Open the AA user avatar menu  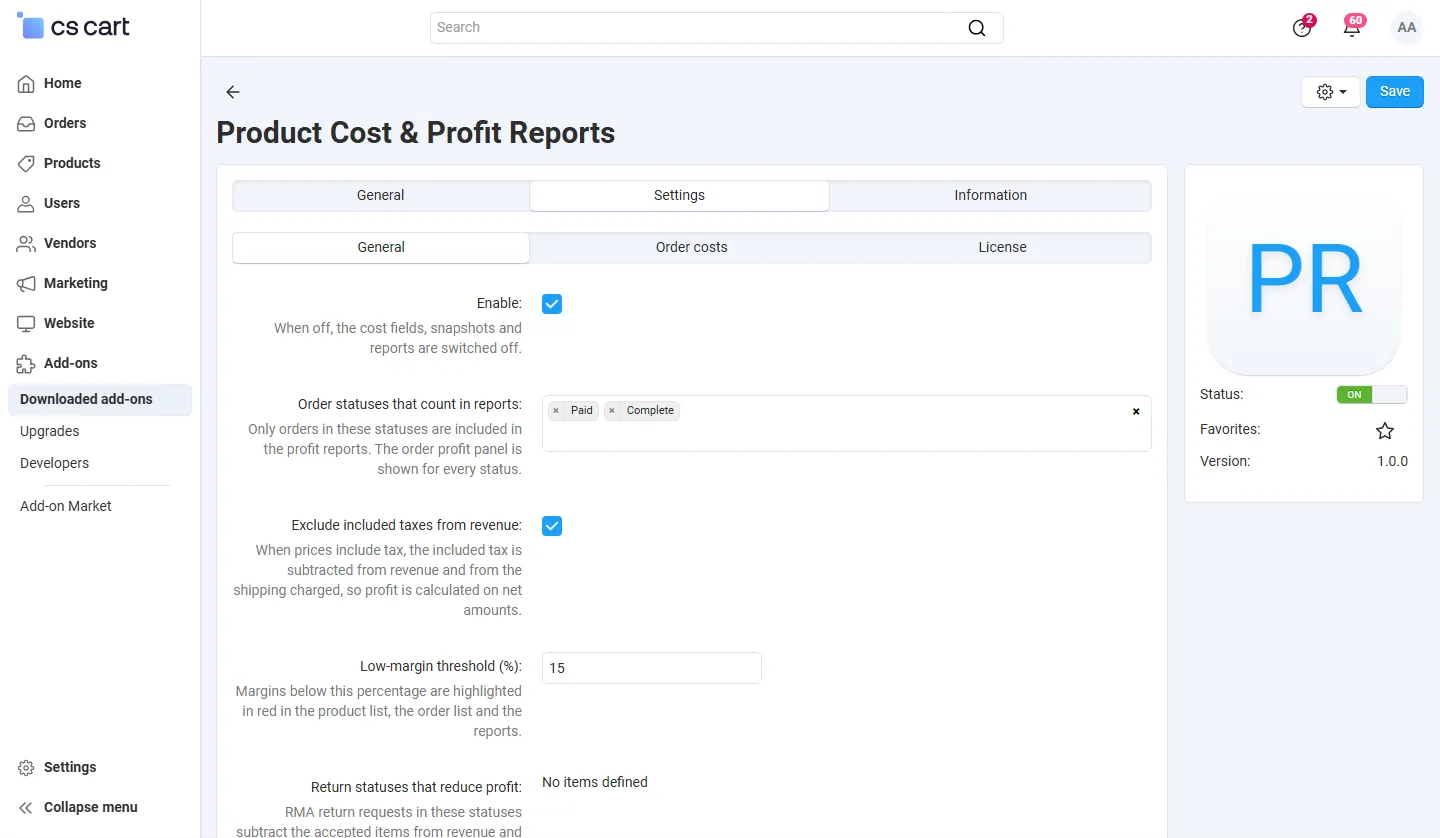tap(1407, 28)
